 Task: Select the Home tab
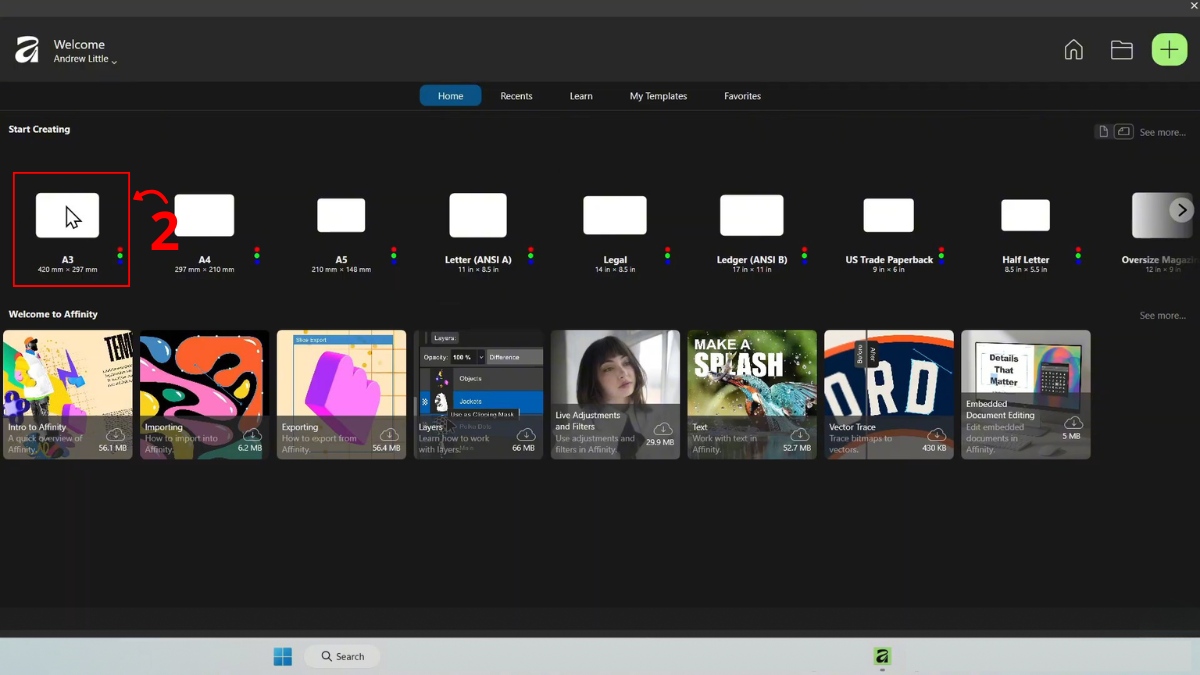coord(450,96)
